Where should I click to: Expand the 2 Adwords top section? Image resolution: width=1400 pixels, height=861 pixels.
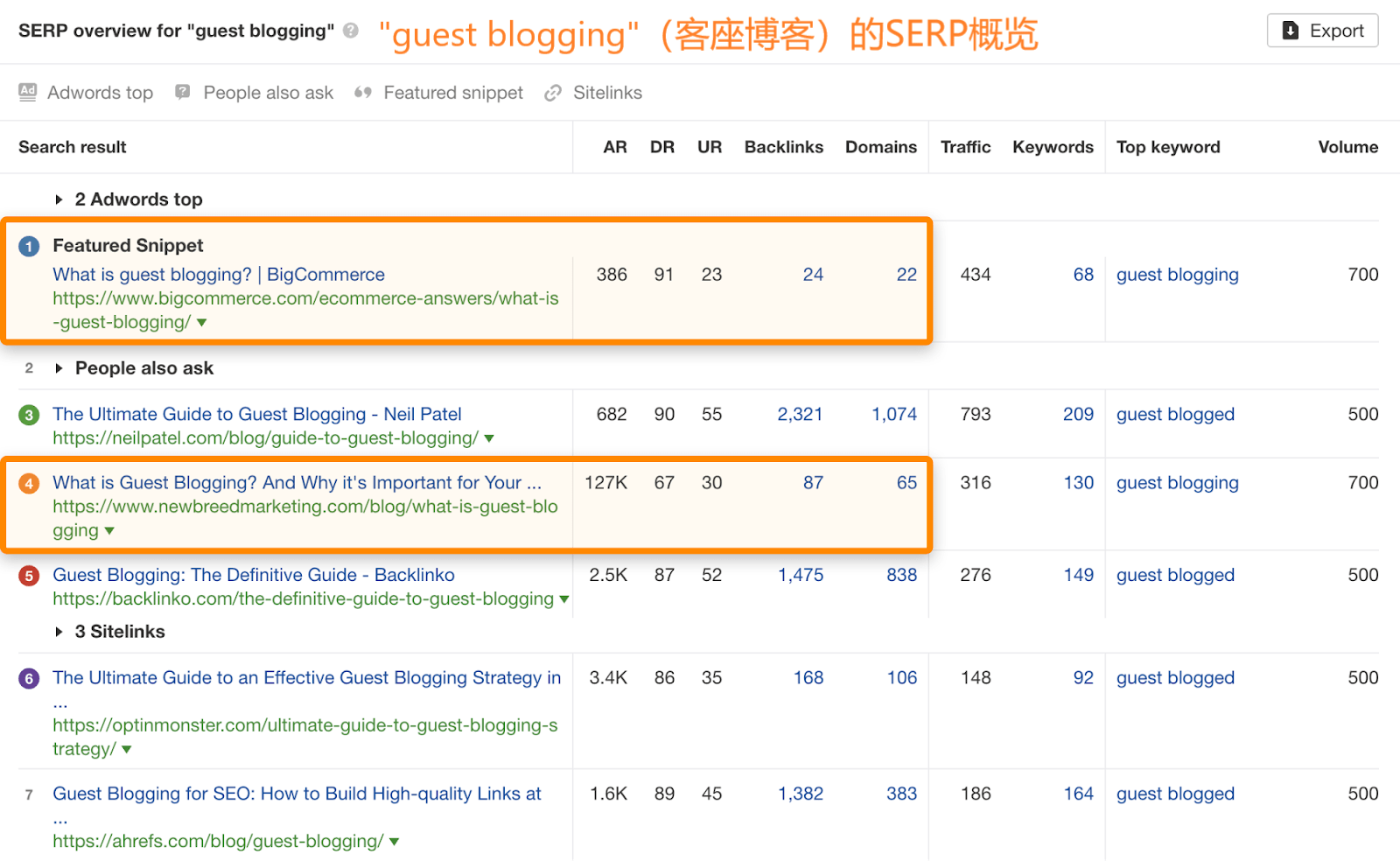[x=59, y=199]
